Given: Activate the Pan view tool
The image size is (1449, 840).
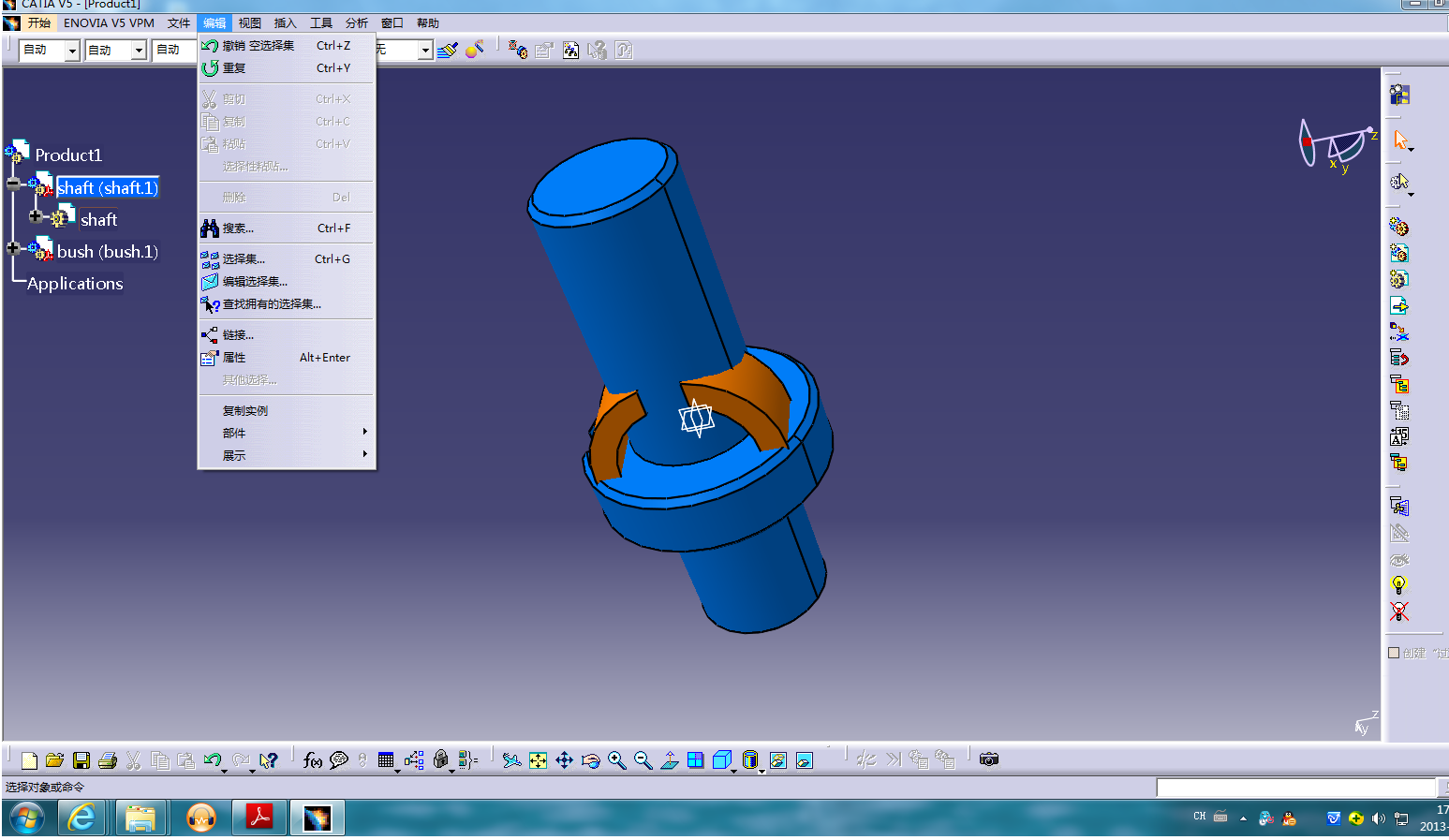Looking at the screenshot, I should tap(564, 760).
